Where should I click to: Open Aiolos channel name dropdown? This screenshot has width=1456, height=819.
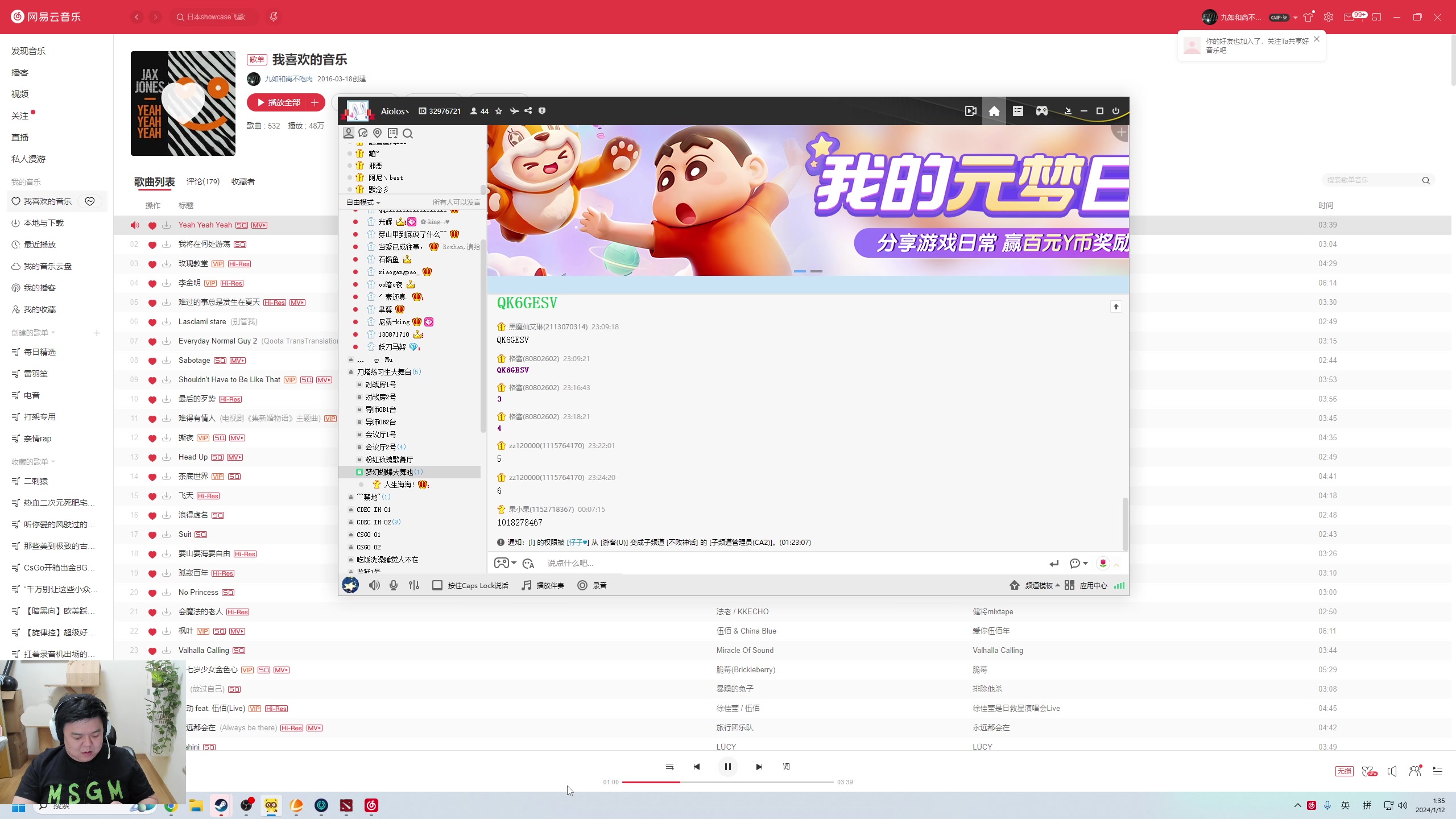click(x=395, y=111)
